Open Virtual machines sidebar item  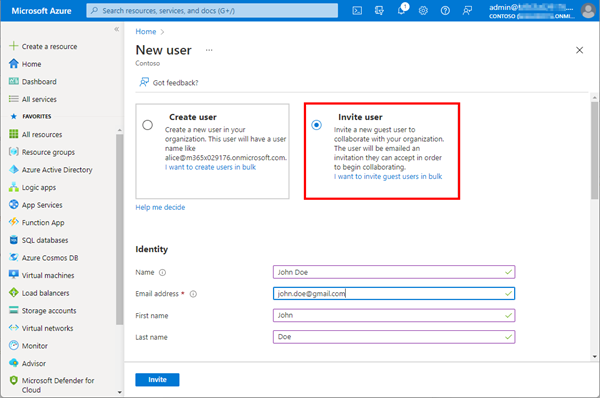pos(48,275)
